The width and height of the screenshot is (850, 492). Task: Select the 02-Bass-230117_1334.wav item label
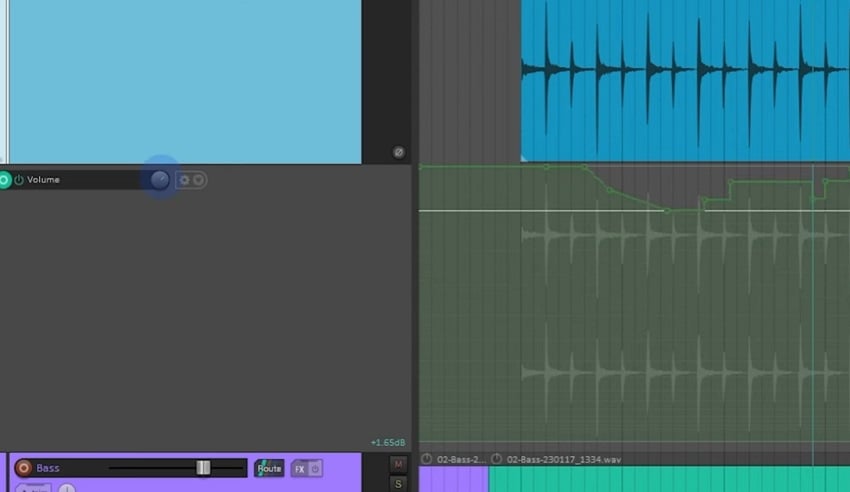click(564, 459)
